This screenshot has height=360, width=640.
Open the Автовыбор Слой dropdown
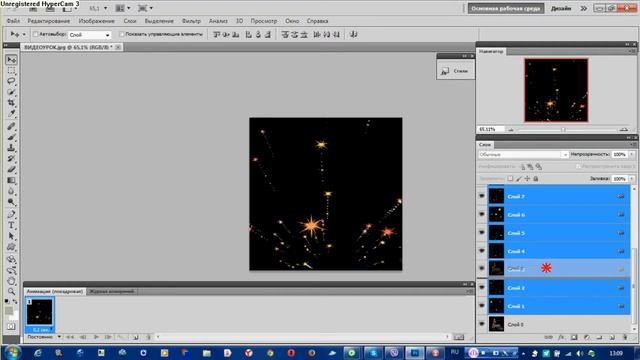coord(89,35)
